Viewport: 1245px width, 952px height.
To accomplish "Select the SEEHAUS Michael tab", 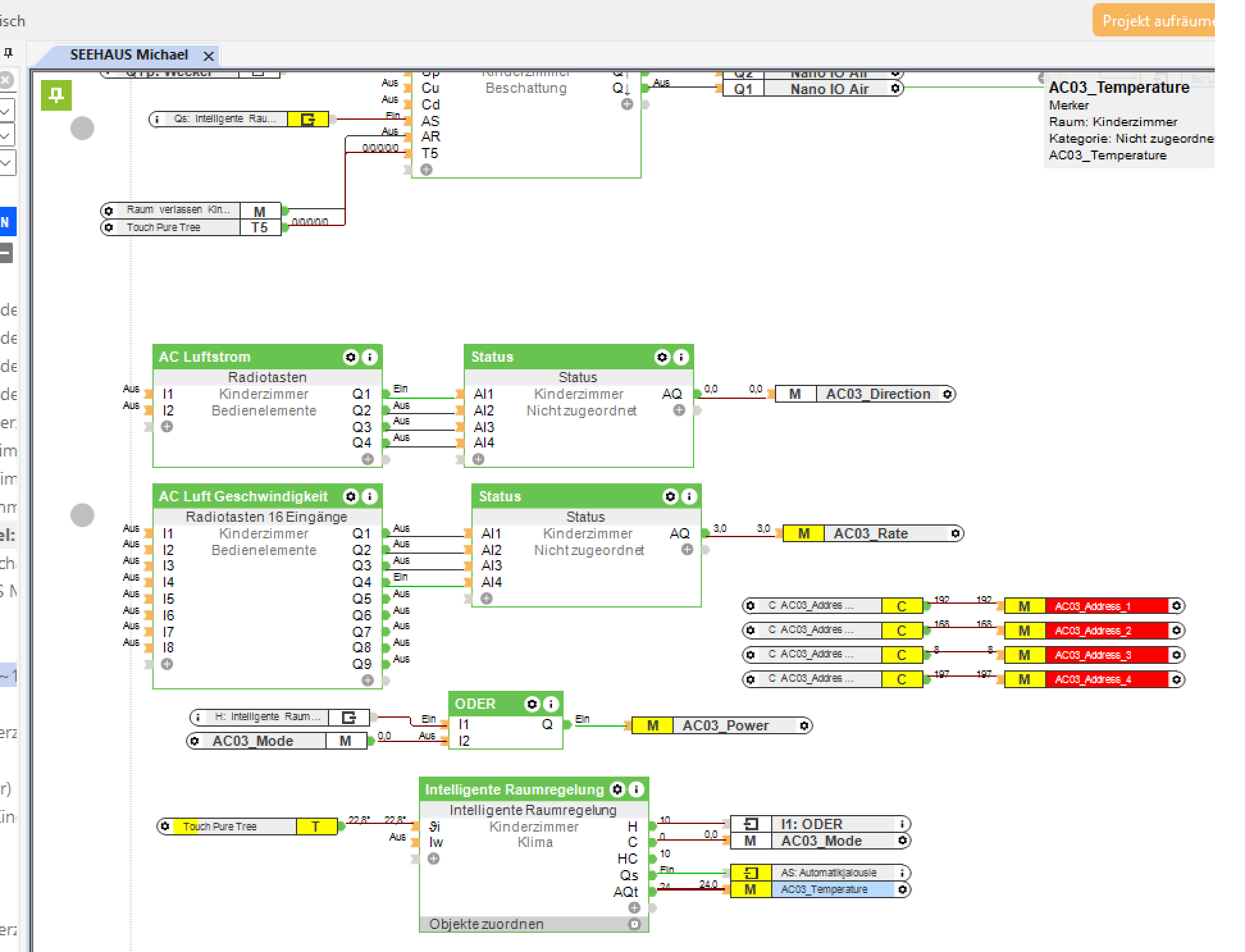I will [x=128, y=55].
